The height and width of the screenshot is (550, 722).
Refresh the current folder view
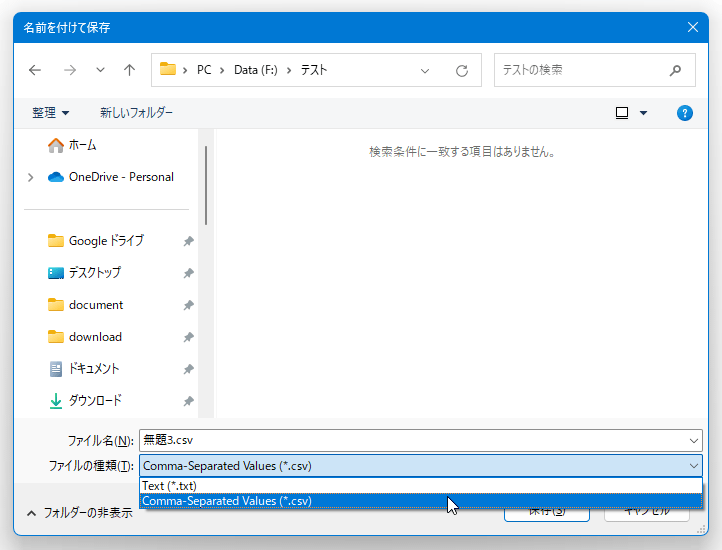(461, 71)
